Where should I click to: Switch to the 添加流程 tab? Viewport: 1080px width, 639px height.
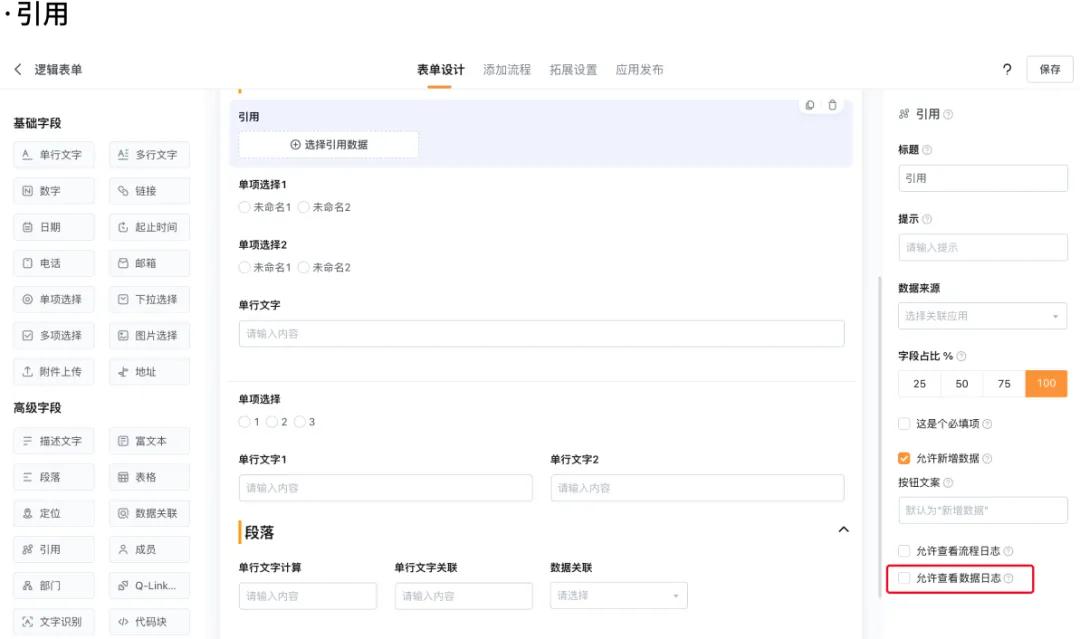click(507, 70)
